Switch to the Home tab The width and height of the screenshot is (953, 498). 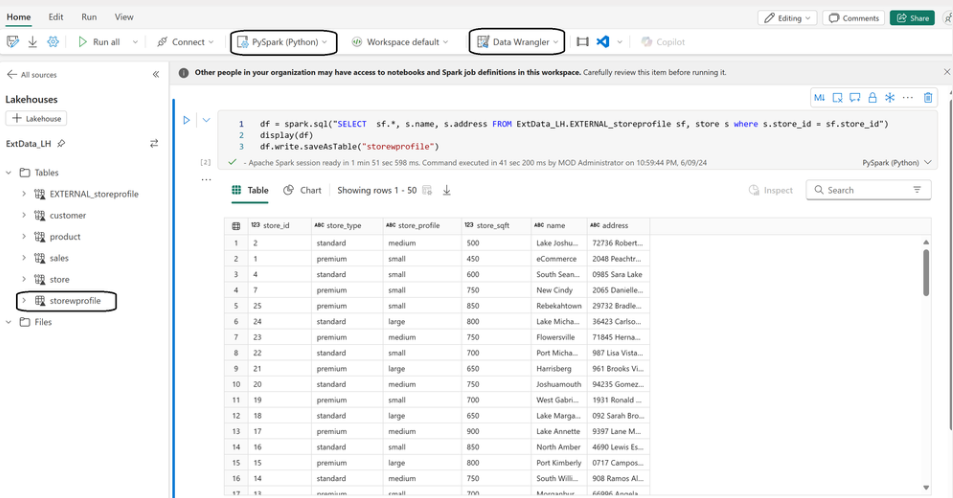pos(18,17)
